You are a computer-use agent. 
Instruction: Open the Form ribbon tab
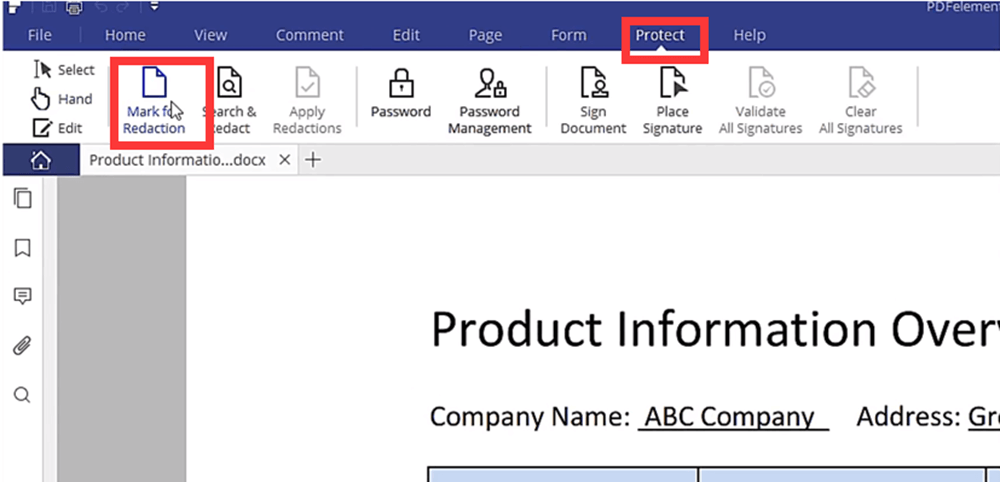point(568,35)
